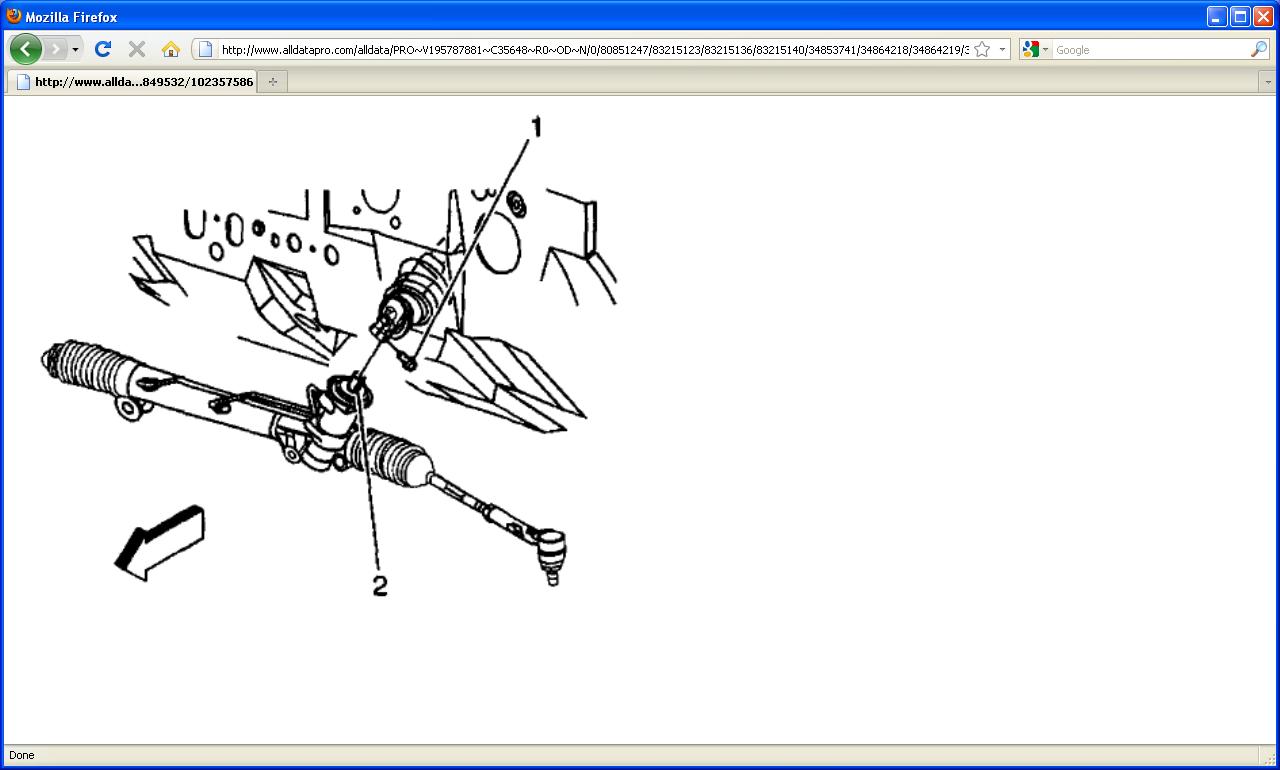Click the page identity icon in address bar

tap(205, 49)
